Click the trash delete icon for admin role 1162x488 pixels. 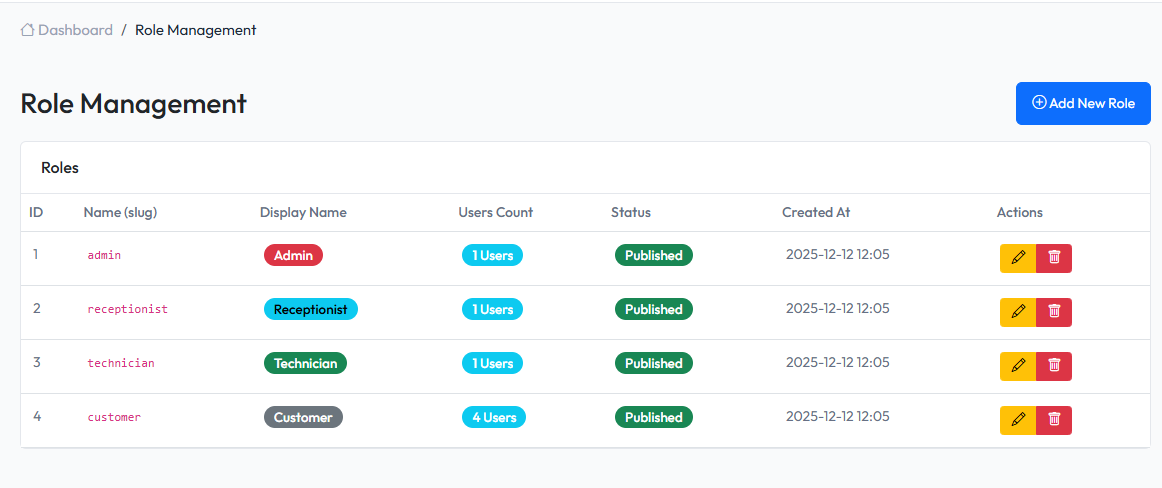(x=1054, y=258)
